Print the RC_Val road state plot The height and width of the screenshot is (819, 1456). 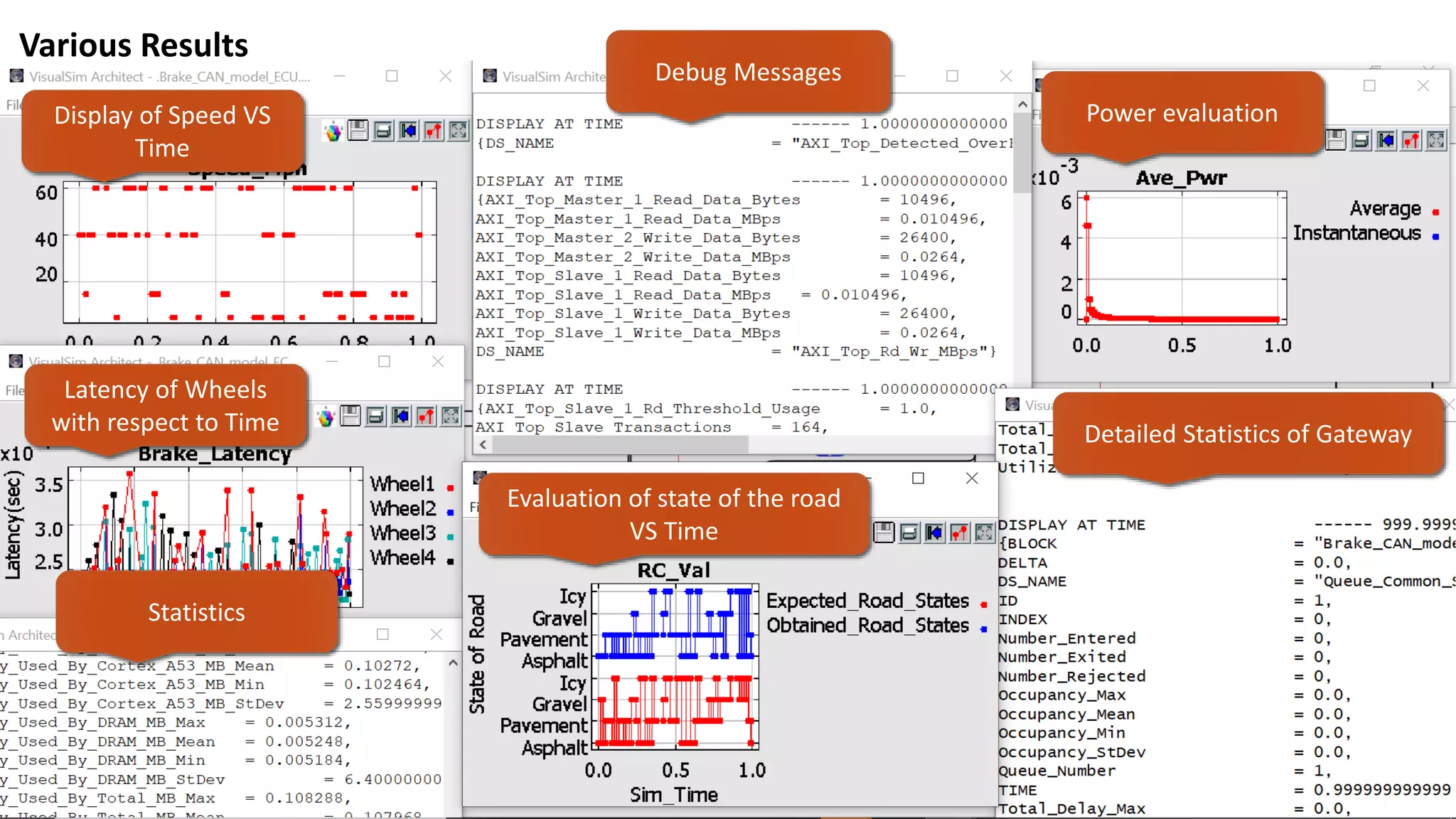909,532
